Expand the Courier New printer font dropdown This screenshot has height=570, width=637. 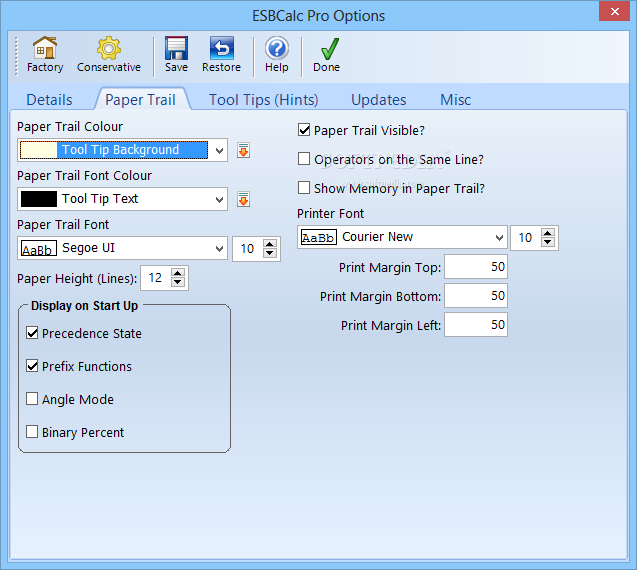(x=499, y=237)
